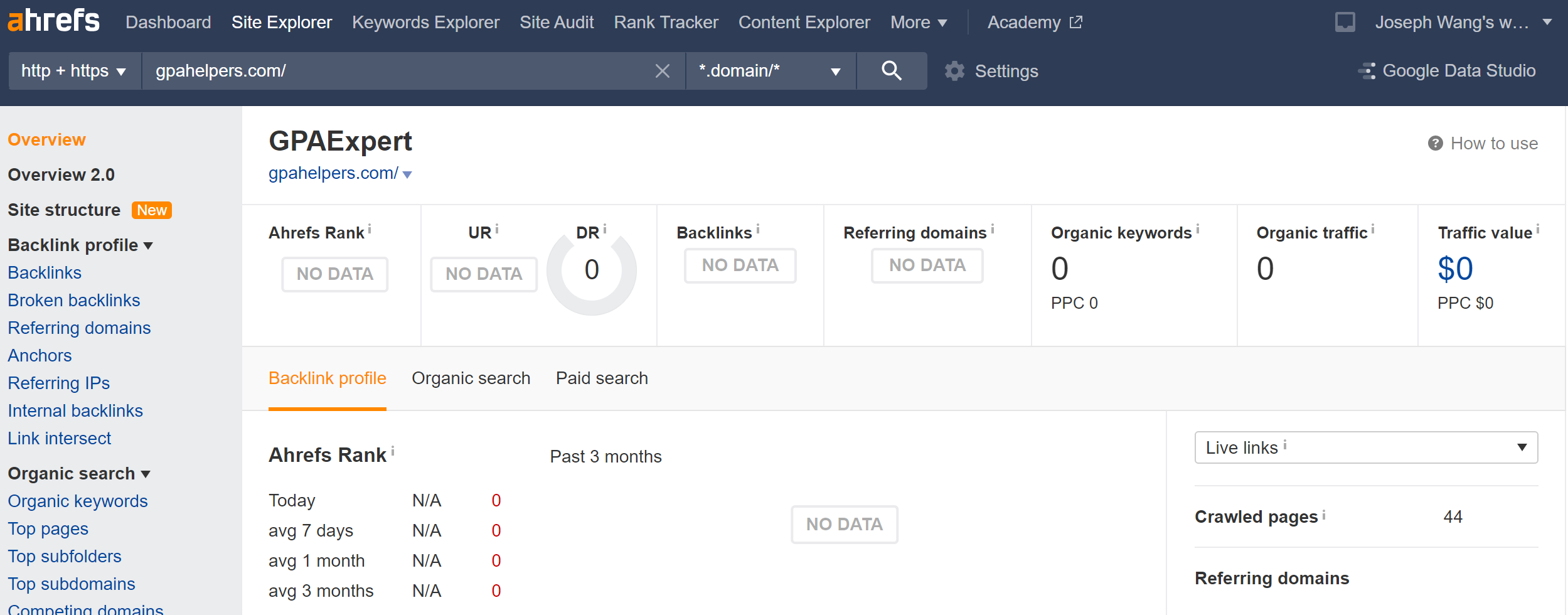
Task: Open Top pages sidebar link
Action: (x=48, y=528)
